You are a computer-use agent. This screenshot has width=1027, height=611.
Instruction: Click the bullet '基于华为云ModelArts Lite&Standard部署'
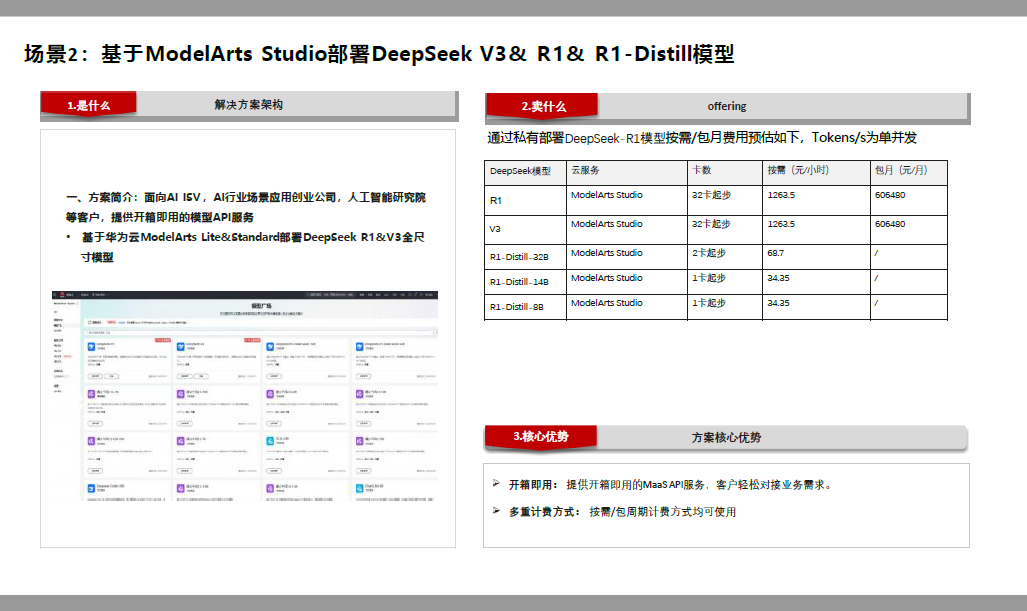[x=253, y=247]
